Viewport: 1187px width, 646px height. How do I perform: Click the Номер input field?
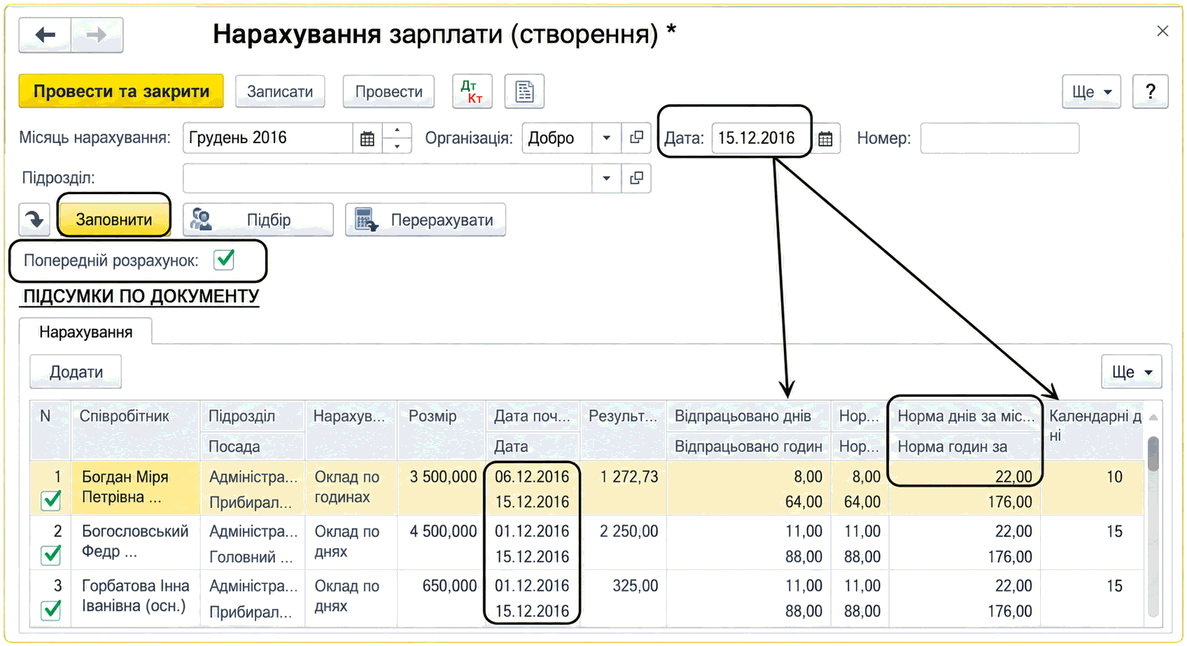coord(999,139)
